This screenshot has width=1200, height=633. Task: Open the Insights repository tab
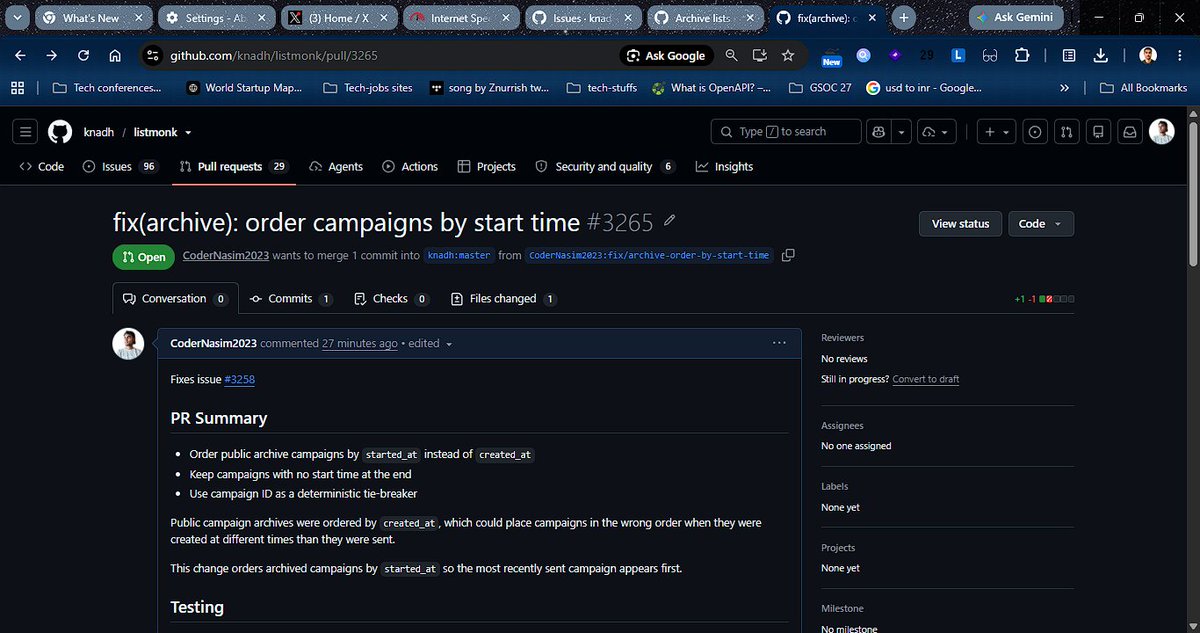click(x=724, y=167)
